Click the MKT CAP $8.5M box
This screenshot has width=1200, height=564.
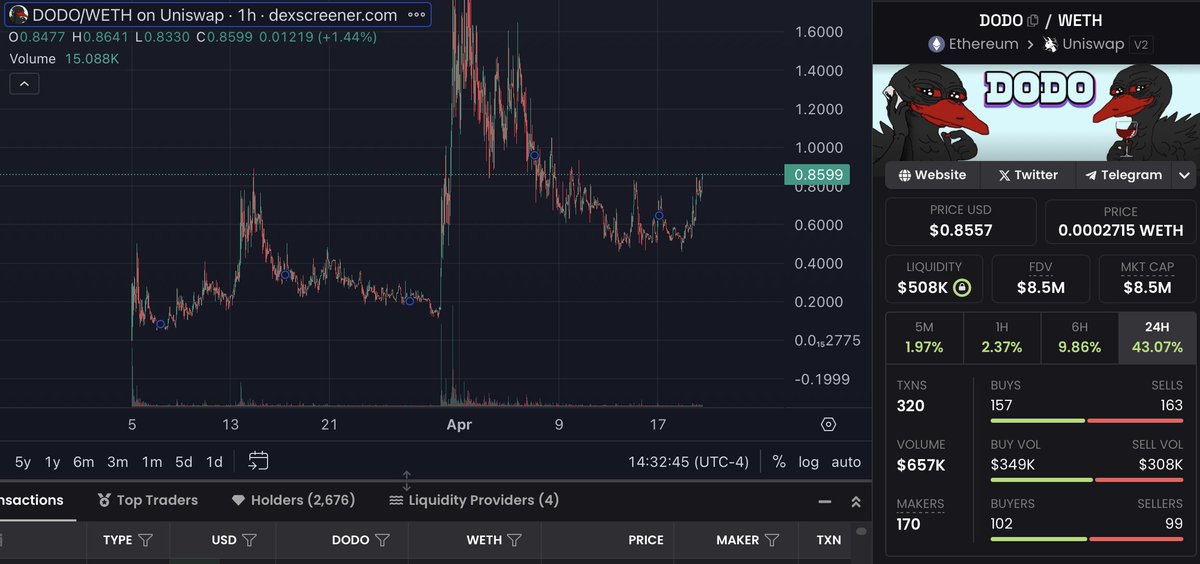pyautogui.click(x=1147, y=278)
